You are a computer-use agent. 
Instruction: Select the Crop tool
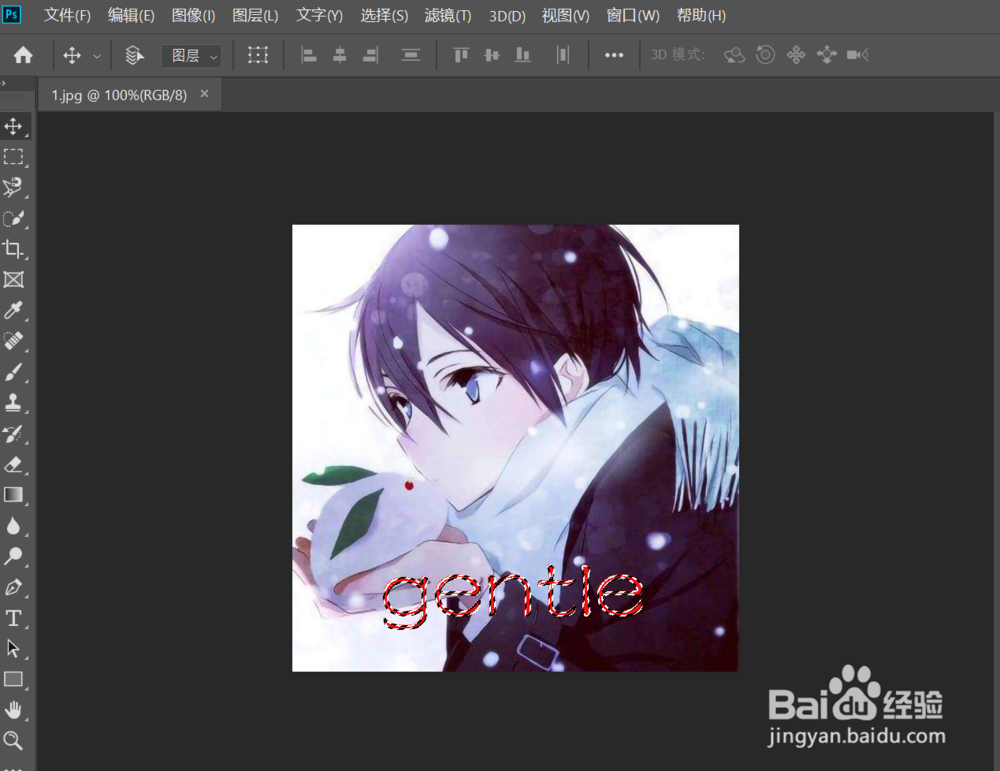[13, 249]
